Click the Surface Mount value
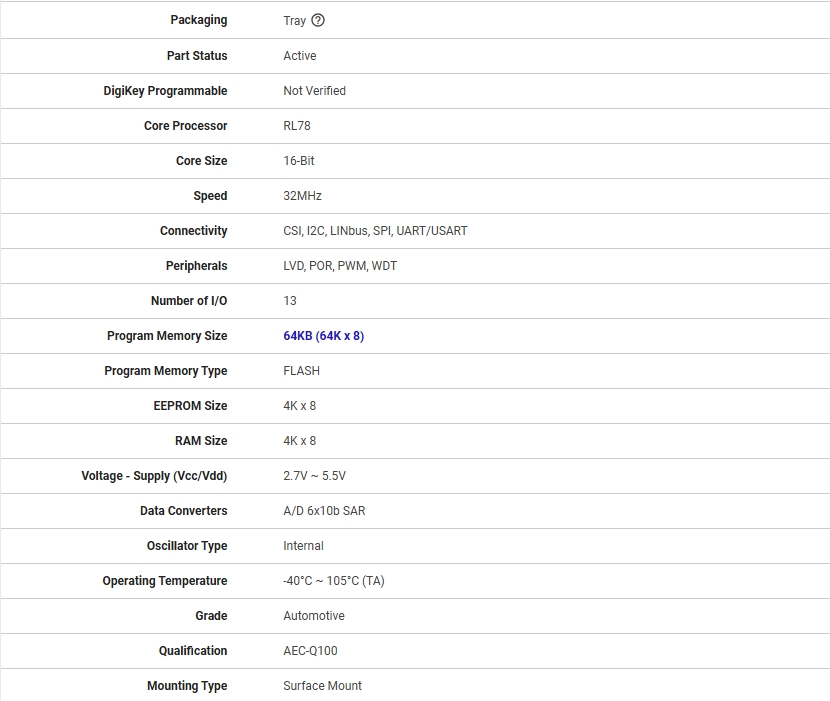The image size is (830, 701). (x=322, y=686)
